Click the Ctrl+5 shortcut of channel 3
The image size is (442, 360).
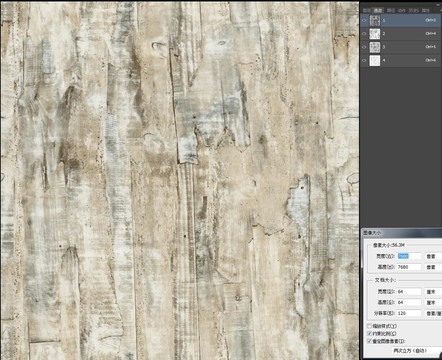pyautogui.click(x=430, y=47)
